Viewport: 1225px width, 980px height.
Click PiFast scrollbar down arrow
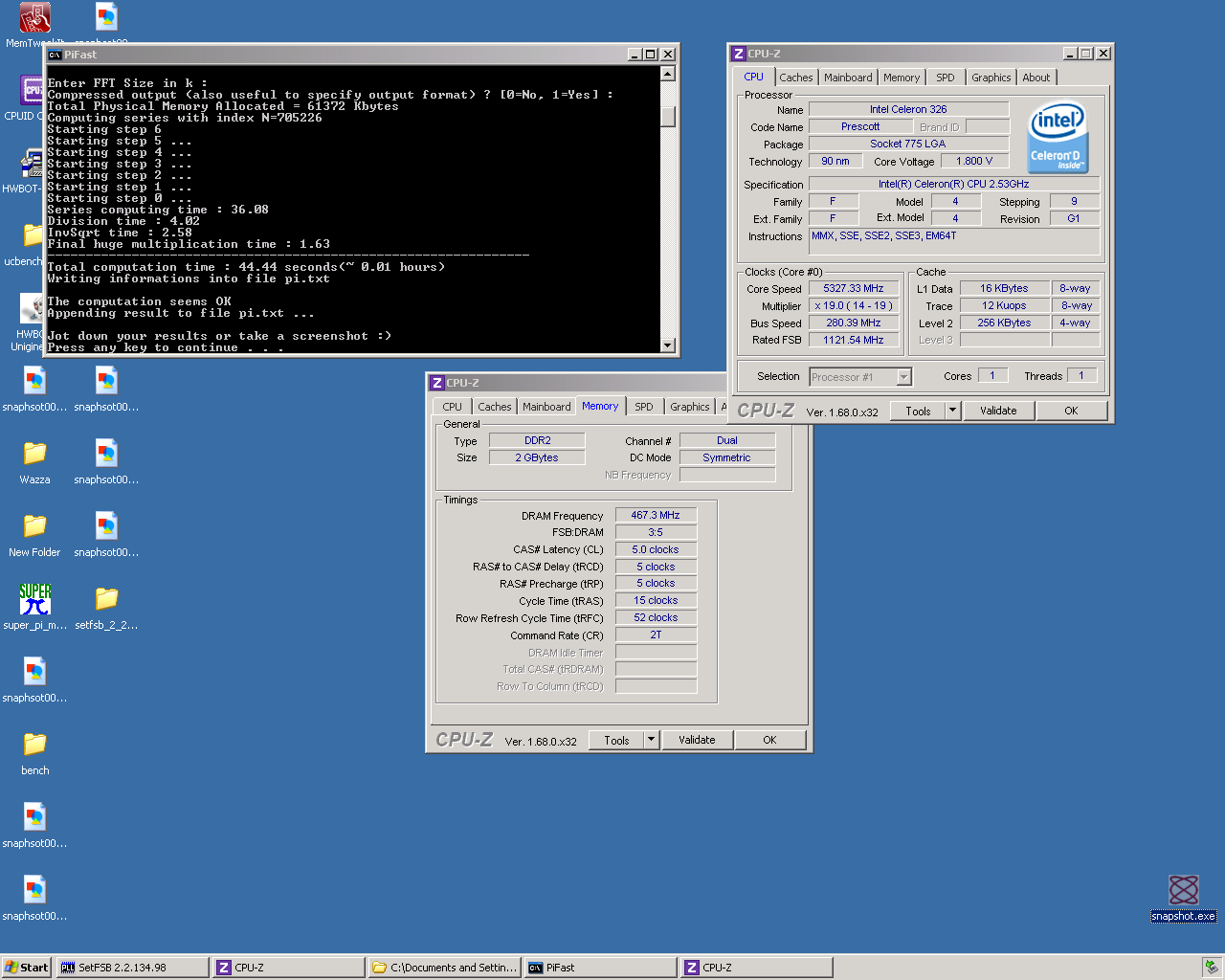[x=668, y=345]
